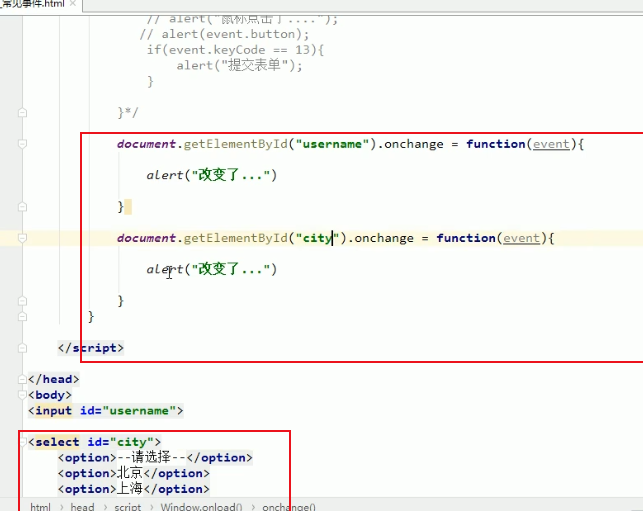Go to head in the breadcrumb bar
The height and width of the screenshot is (511, 643).
click(x=82, y=506)
